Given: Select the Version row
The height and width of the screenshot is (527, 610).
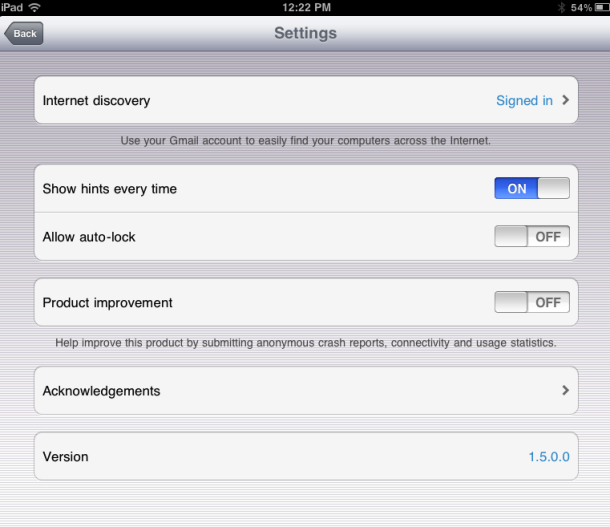Looking at the screenshot, I should [x=306, y=456].
